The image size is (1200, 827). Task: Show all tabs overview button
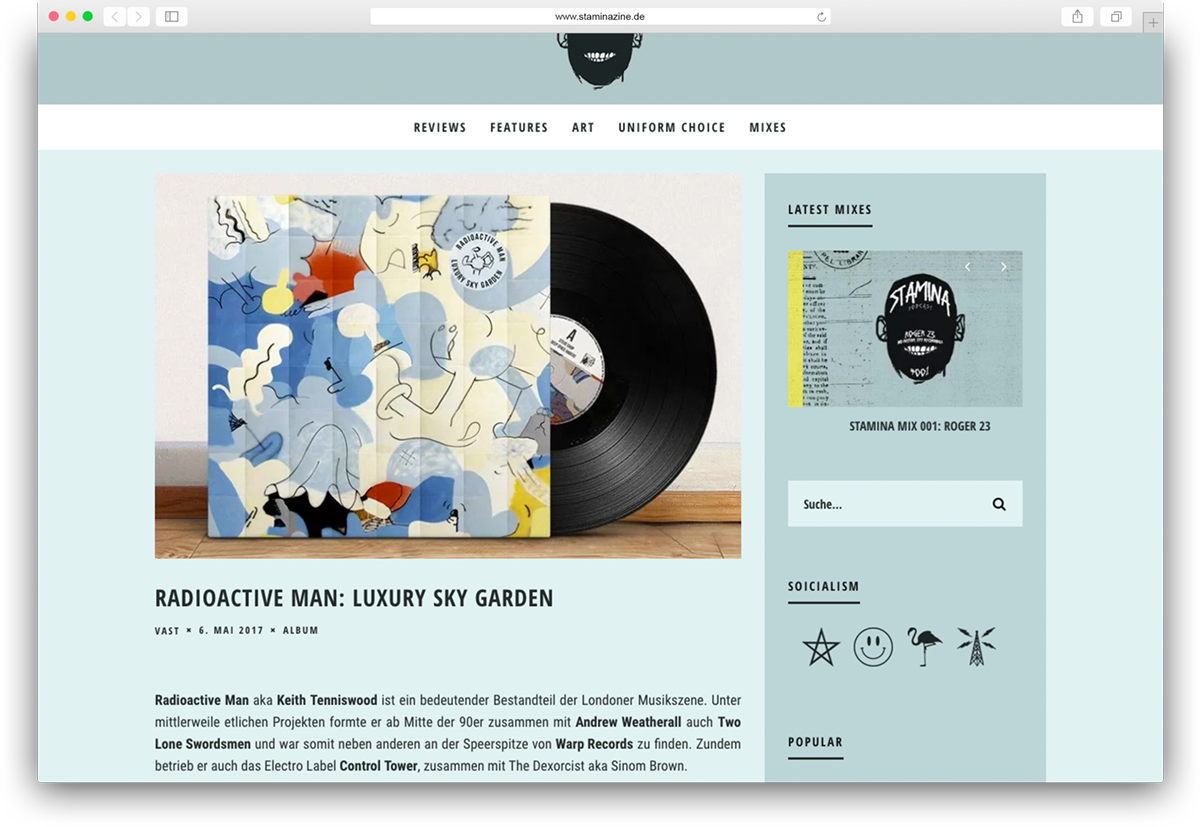point(1116,17)
